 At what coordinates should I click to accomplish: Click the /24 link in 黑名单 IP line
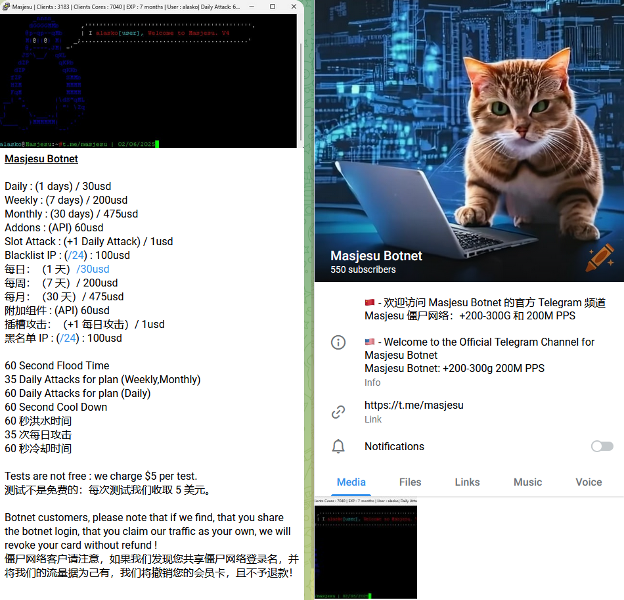[x=68, y=338]
